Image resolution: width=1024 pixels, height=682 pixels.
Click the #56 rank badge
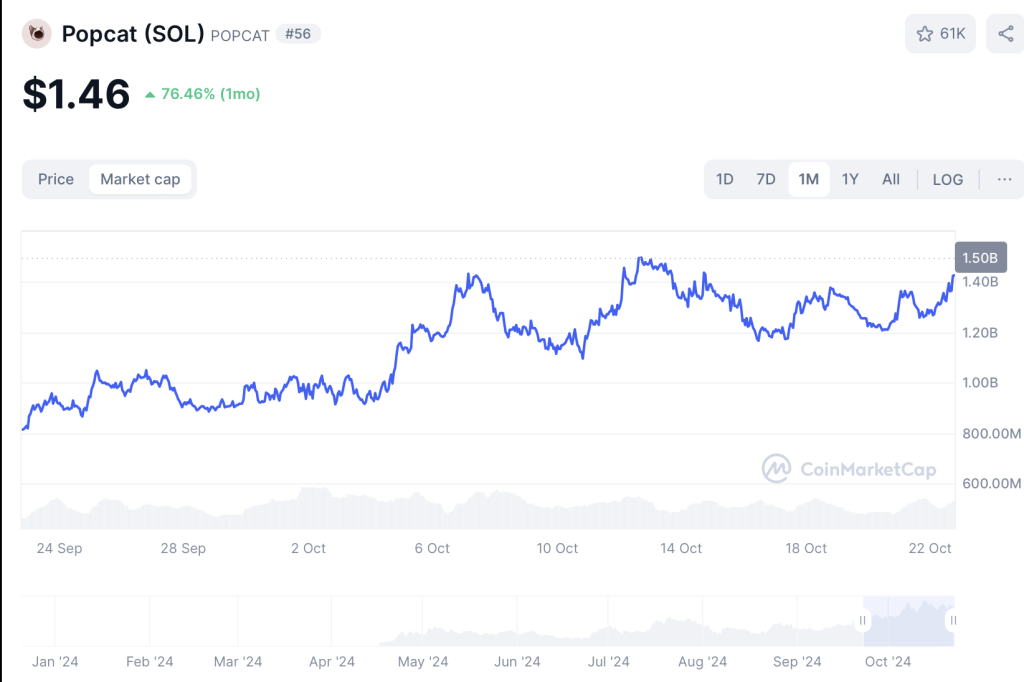pyautogui.click(x=298, y=34)
